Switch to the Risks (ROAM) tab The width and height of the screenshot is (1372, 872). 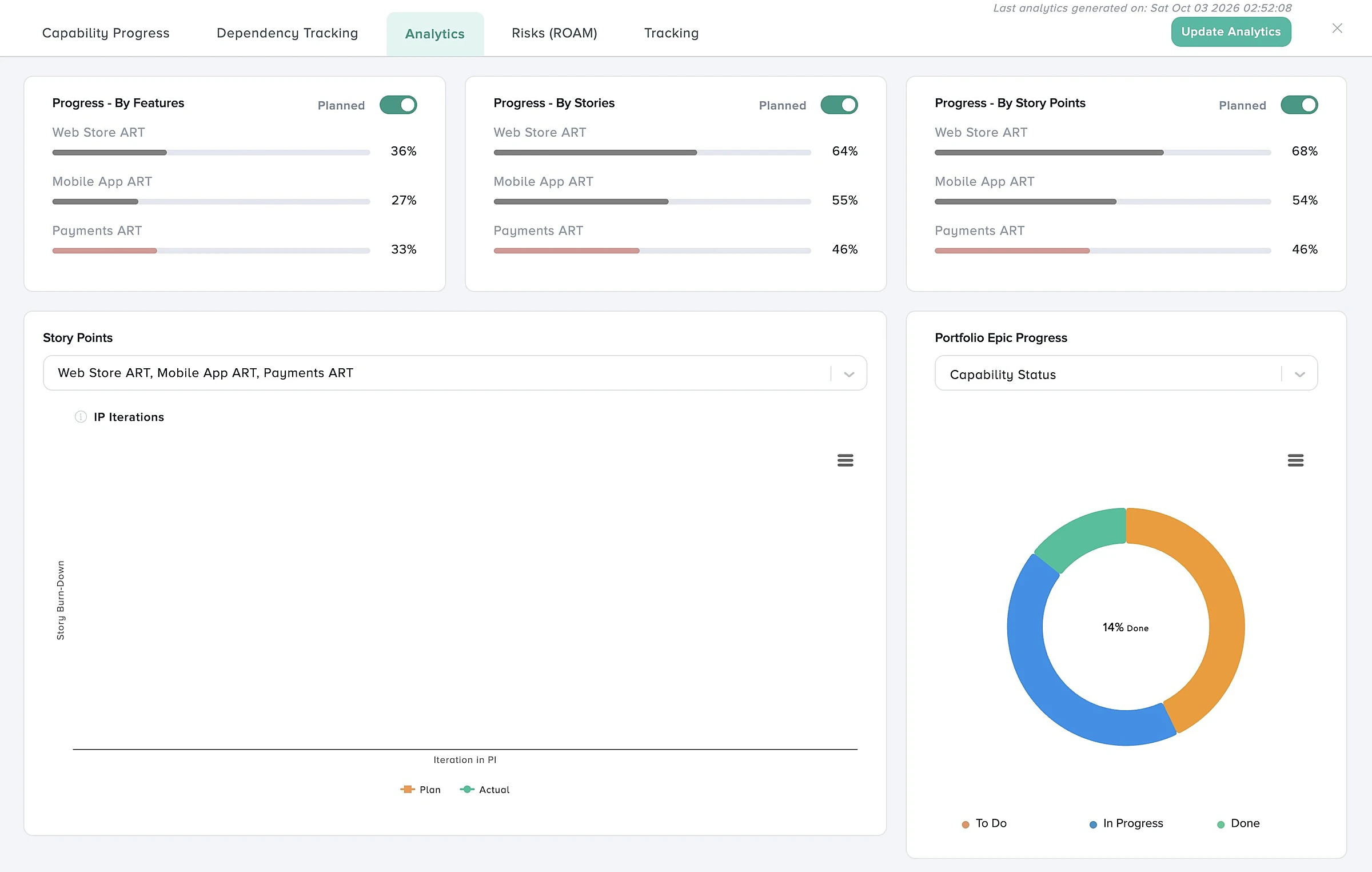coord(555,33)
